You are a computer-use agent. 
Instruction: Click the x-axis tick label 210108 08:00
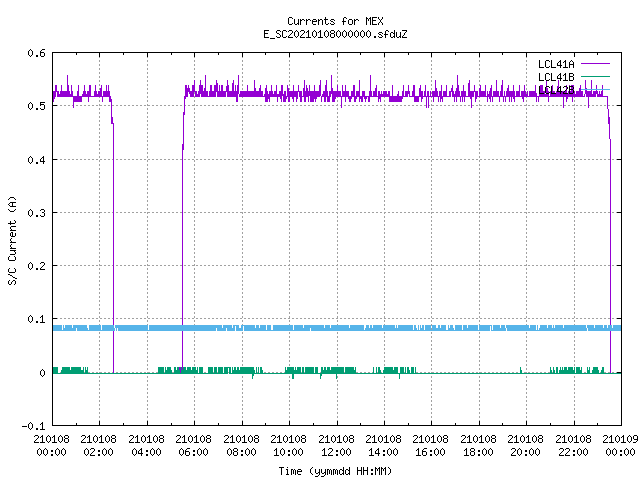[241, 445]
